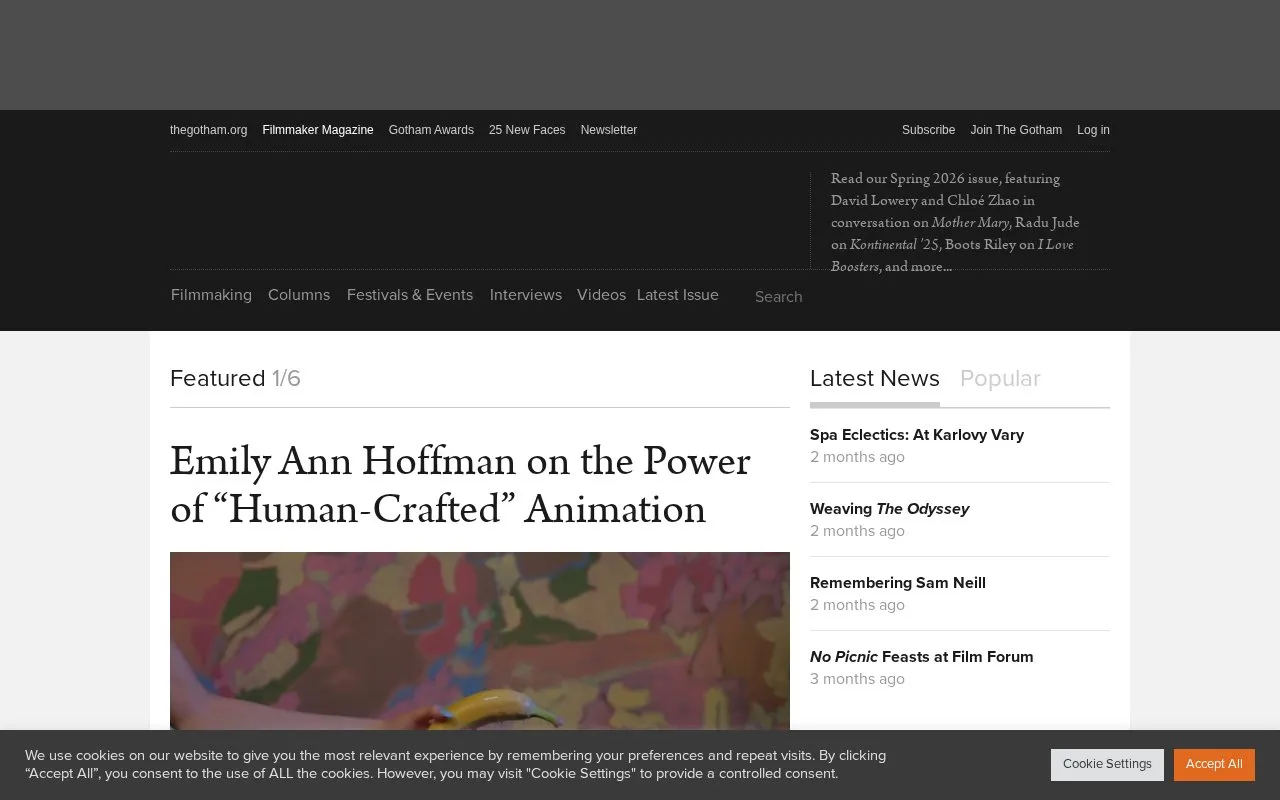
Task: Read the Spring 2026 issue promo text
Action: point(955,222)
